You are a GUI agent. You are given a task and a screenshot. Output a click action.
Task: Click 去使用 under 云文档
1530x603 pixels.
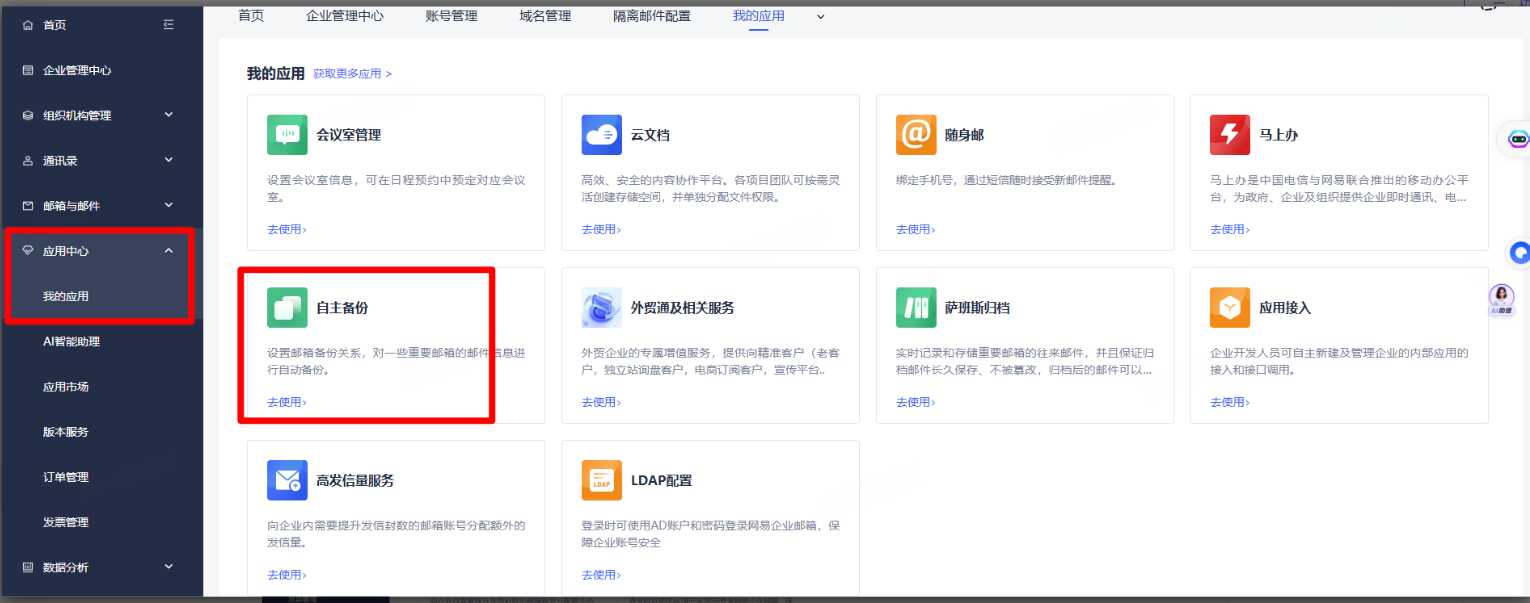point(600,229)
